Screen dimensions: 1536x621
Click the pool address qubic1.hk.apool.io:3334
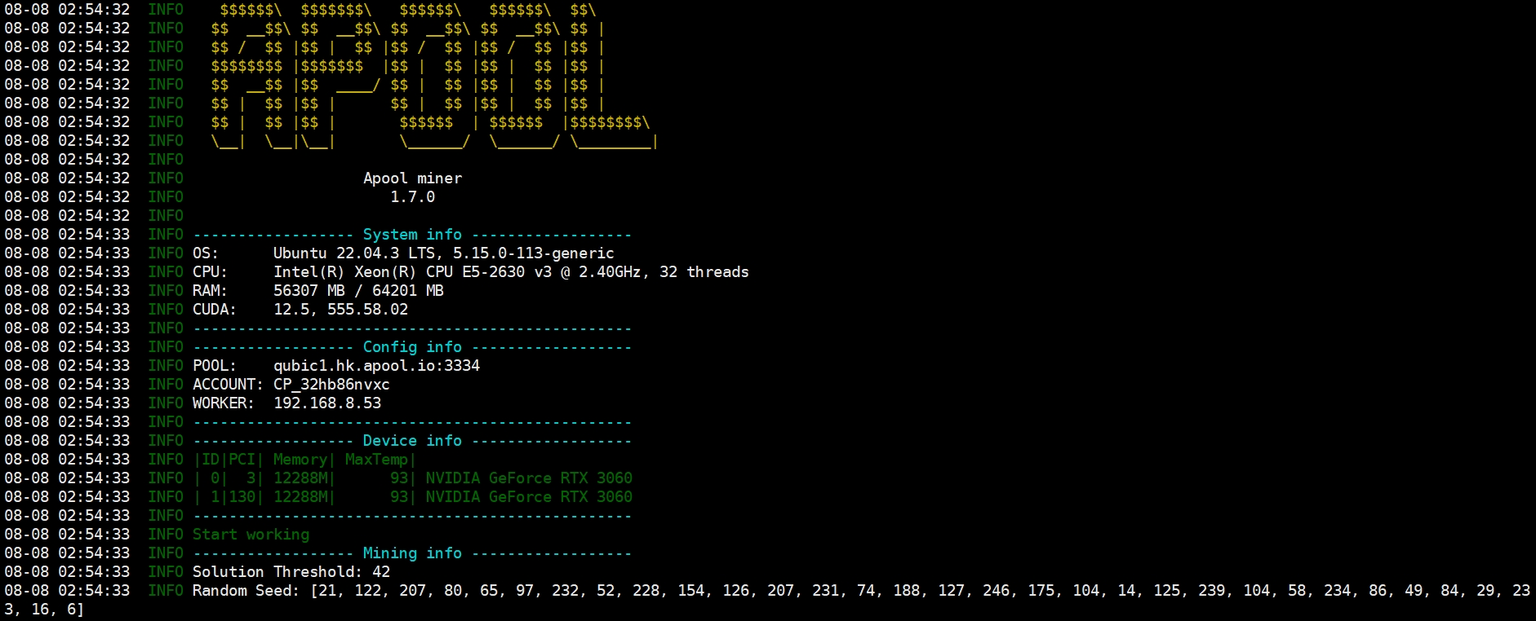(376, 366)
